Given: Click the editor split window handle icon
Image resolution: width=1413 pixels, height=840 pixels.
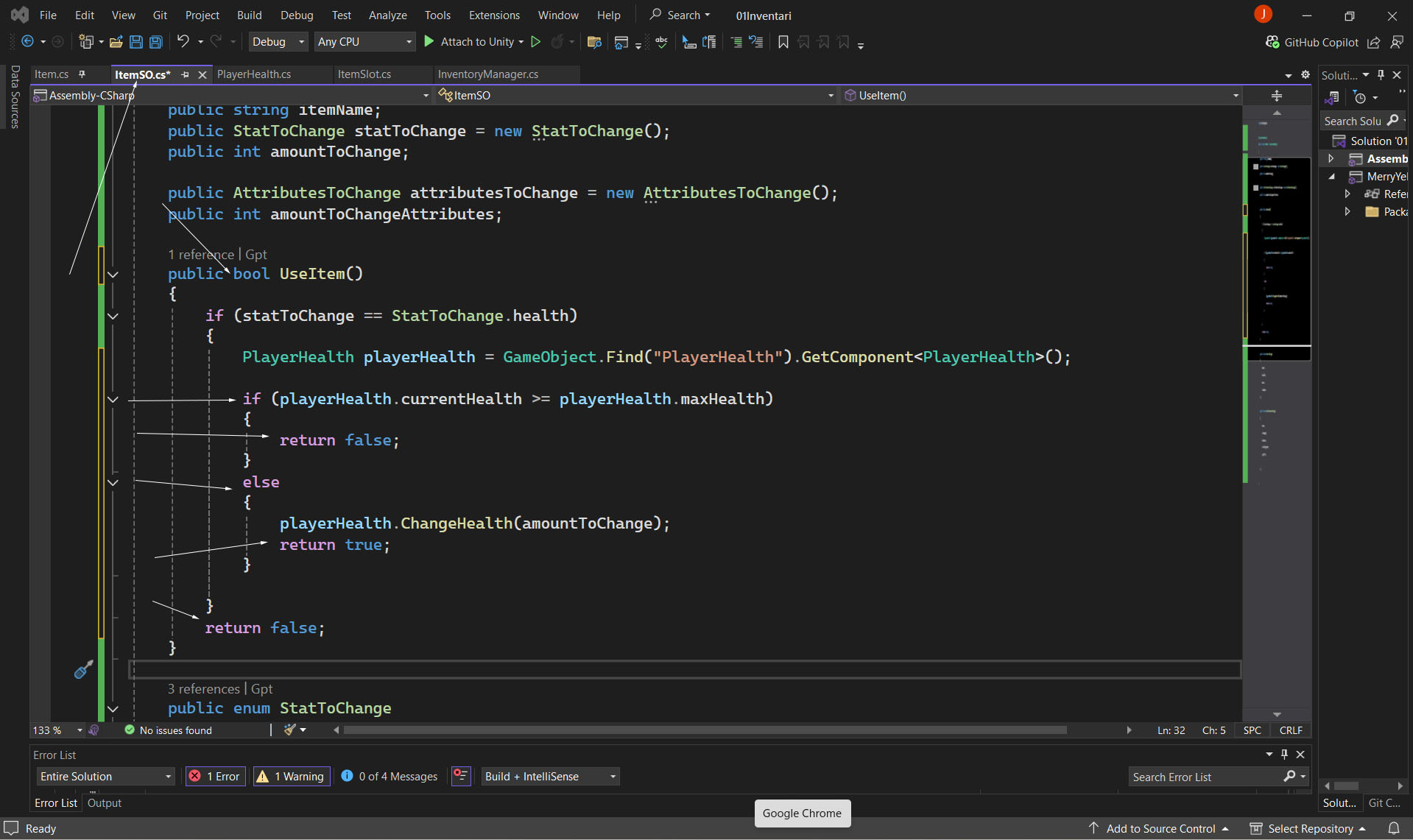Looking at the screenshot, I should (x=1276, y=96).
